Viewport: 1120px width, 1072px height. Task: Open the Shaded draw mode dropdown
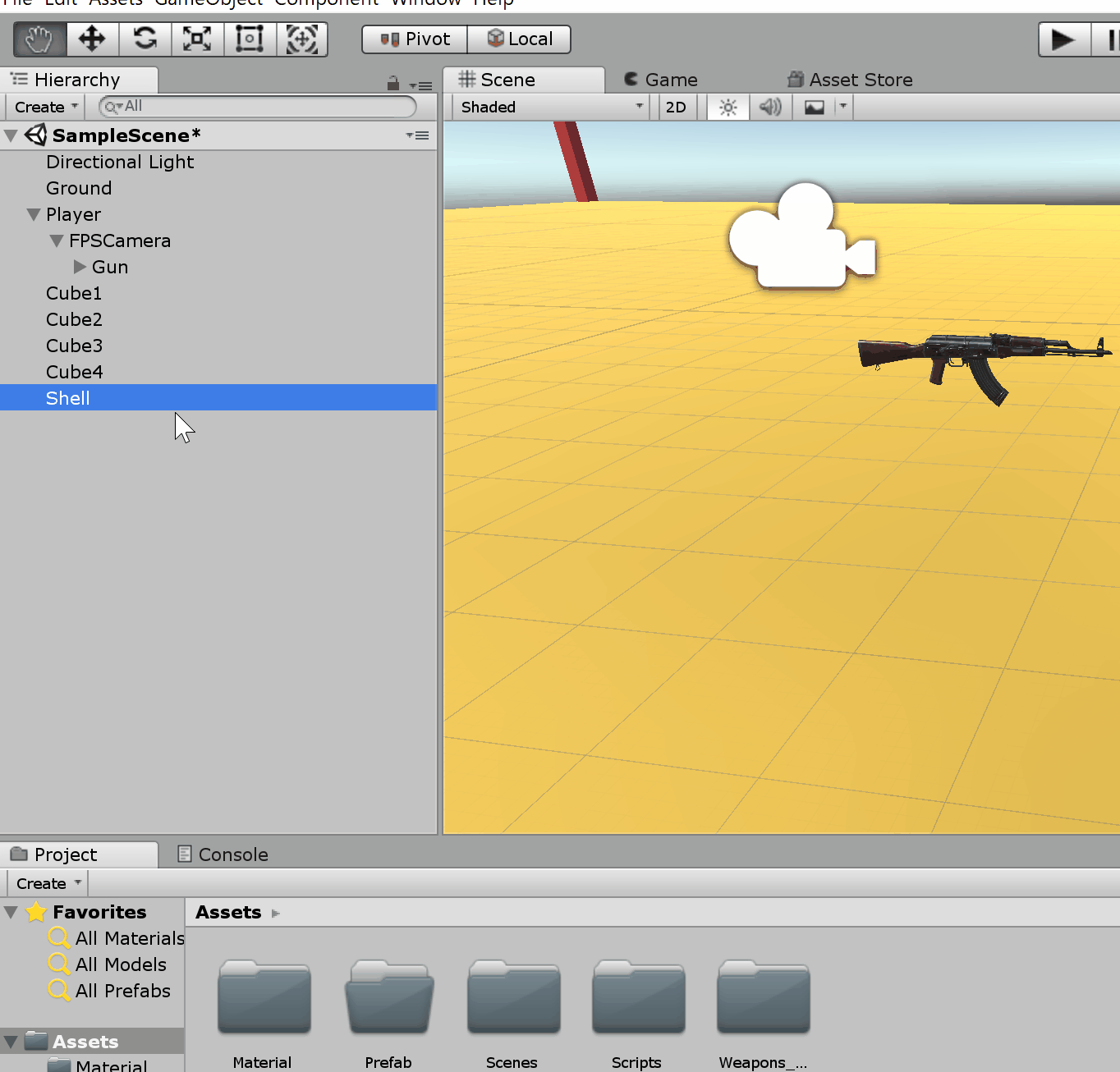tap(549, 107)
